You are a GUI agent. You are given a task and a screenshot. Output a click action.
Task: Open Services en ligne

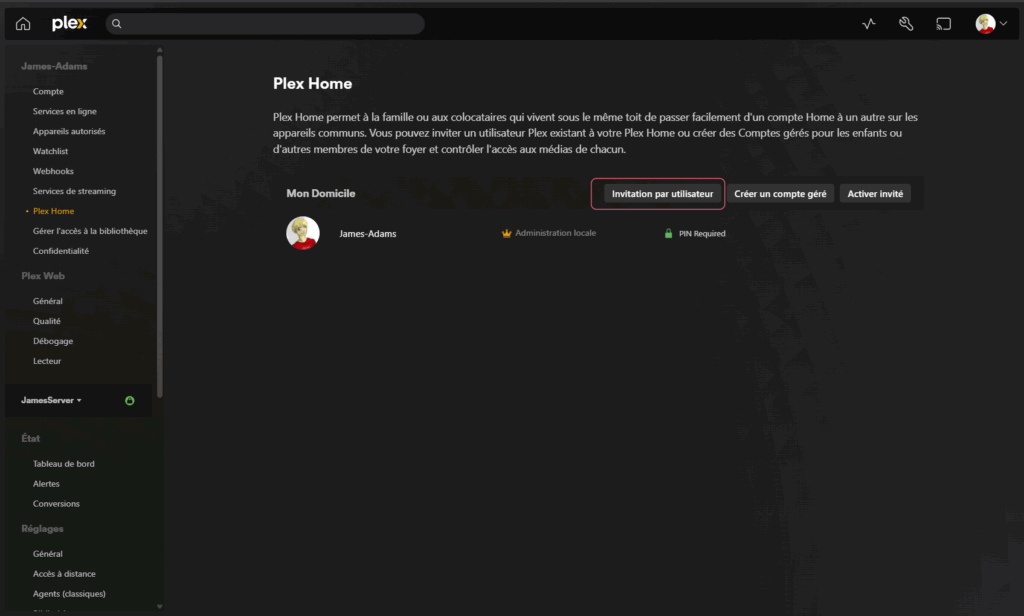click(x=65, y=112)
